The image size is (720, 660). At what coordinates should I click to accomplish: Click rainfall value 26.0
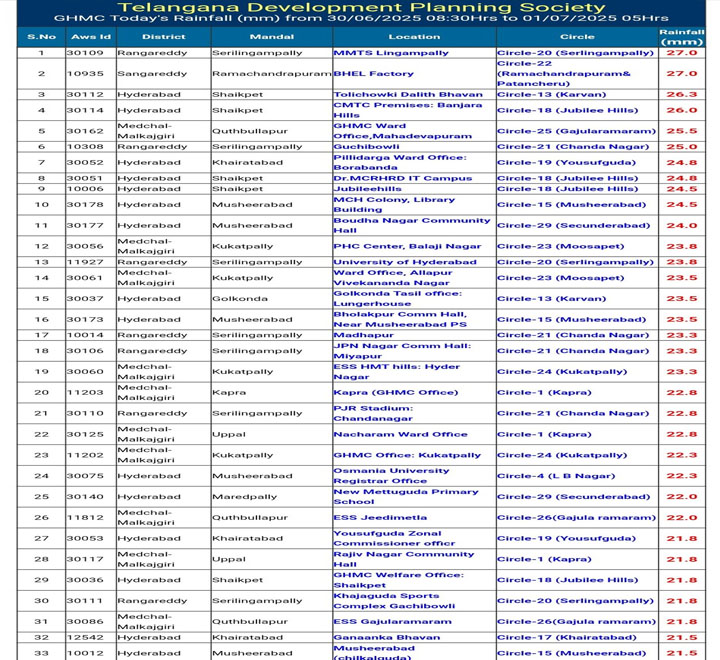(682, 110)
